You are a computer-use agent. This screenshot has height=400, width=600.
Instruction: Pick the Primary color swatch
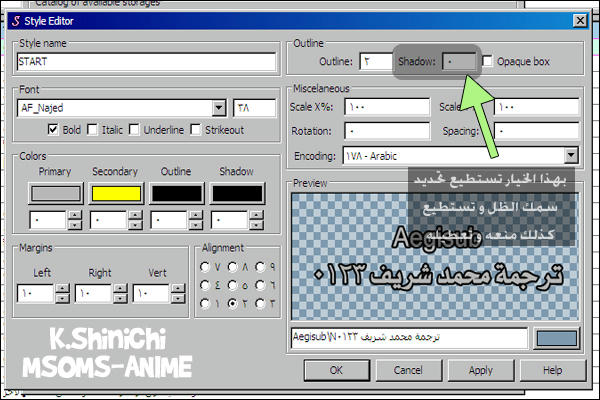[54, 192]
